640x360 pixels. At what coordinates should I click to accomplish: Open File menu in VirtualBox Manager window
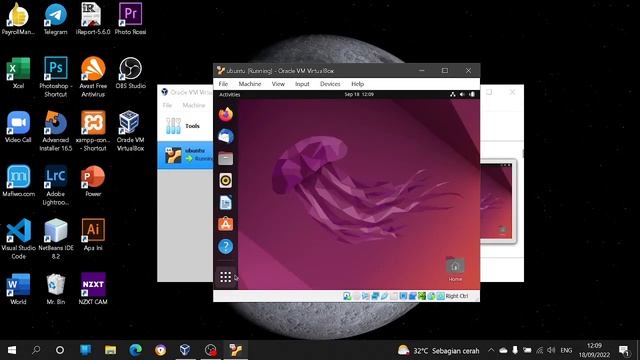click(x=167, y=105)
